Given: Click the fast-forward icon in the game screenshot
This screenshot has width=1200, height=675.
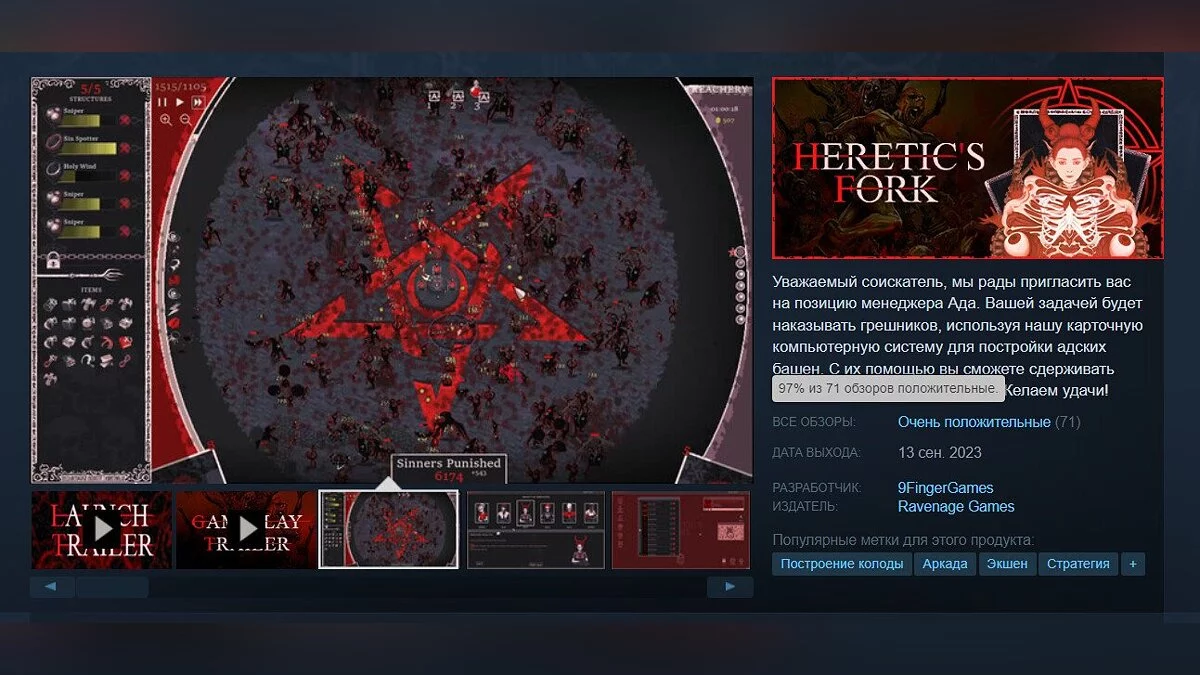Looking at the screenshot, I should click(198, 102).
